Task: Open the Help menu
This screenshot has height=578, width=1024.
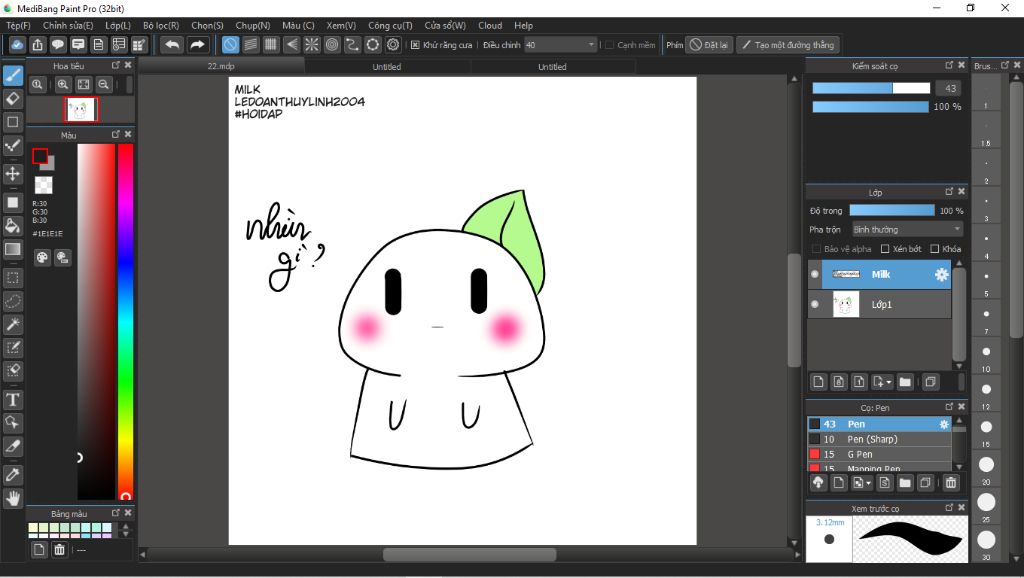Action: click(x=523, y=25)
